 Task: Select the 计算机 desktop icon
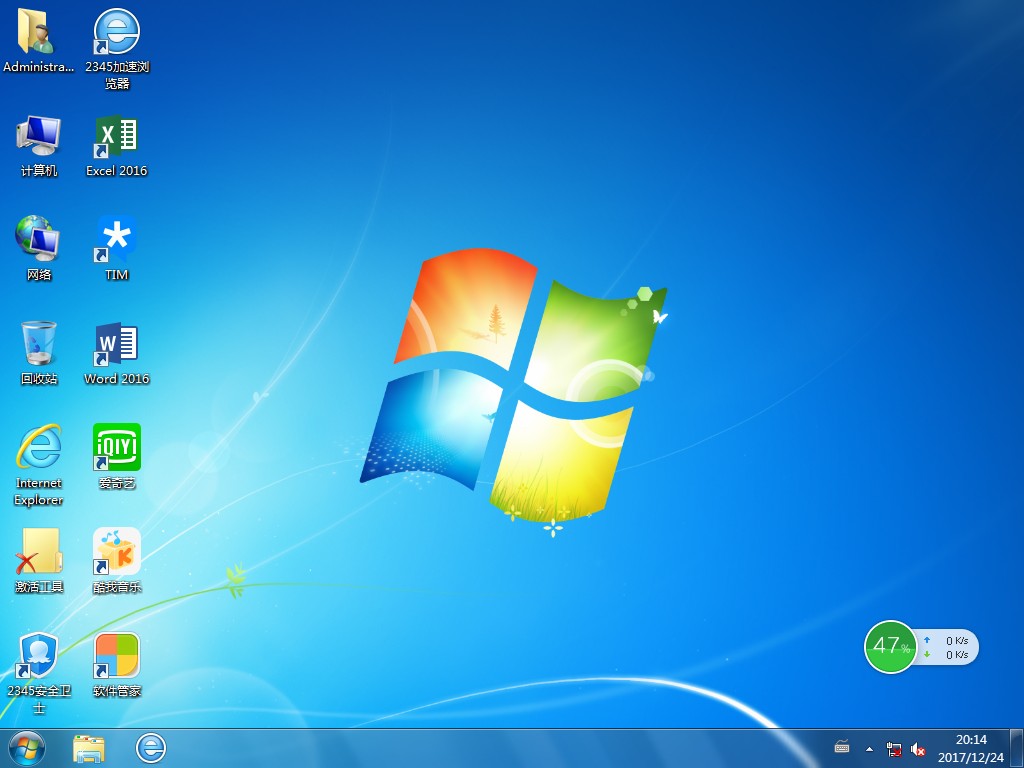(x=39, y=145)
